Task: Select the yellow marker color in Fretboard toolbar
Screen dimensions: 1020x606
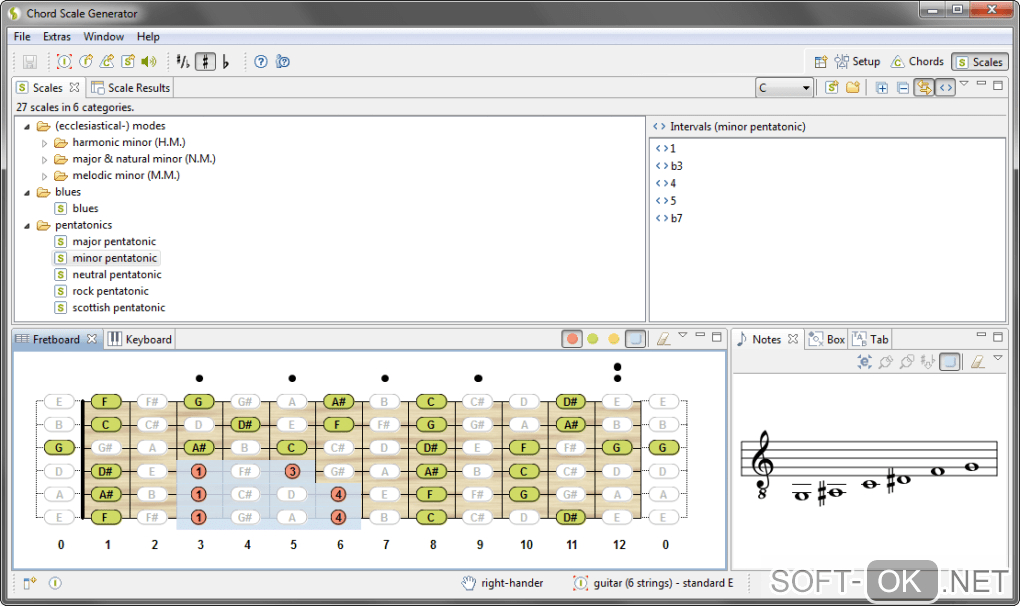Action: coord(613,339)
